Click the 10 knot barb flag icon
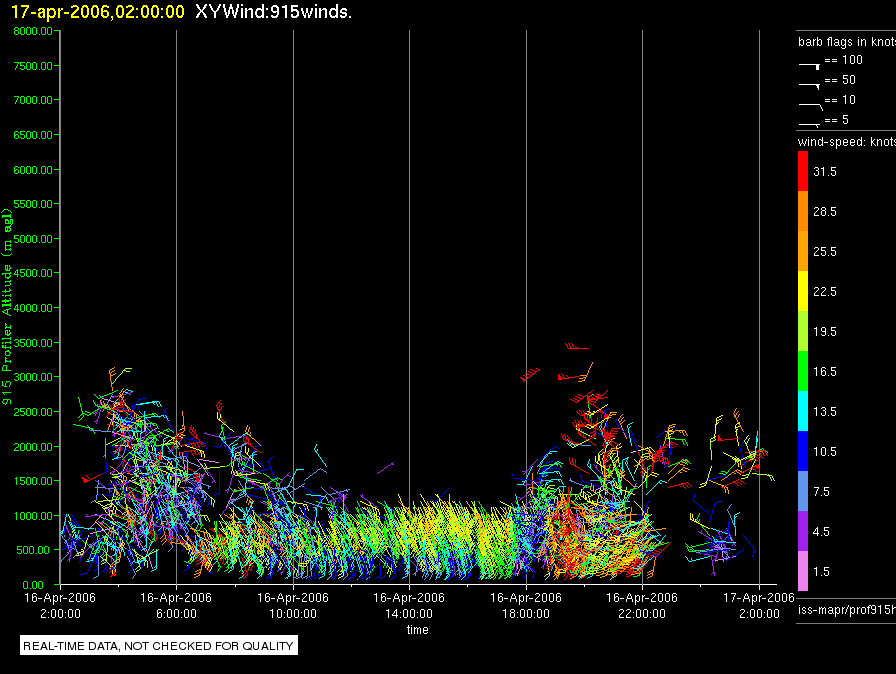This screenshot has height=674, width=896. (810, 106)
